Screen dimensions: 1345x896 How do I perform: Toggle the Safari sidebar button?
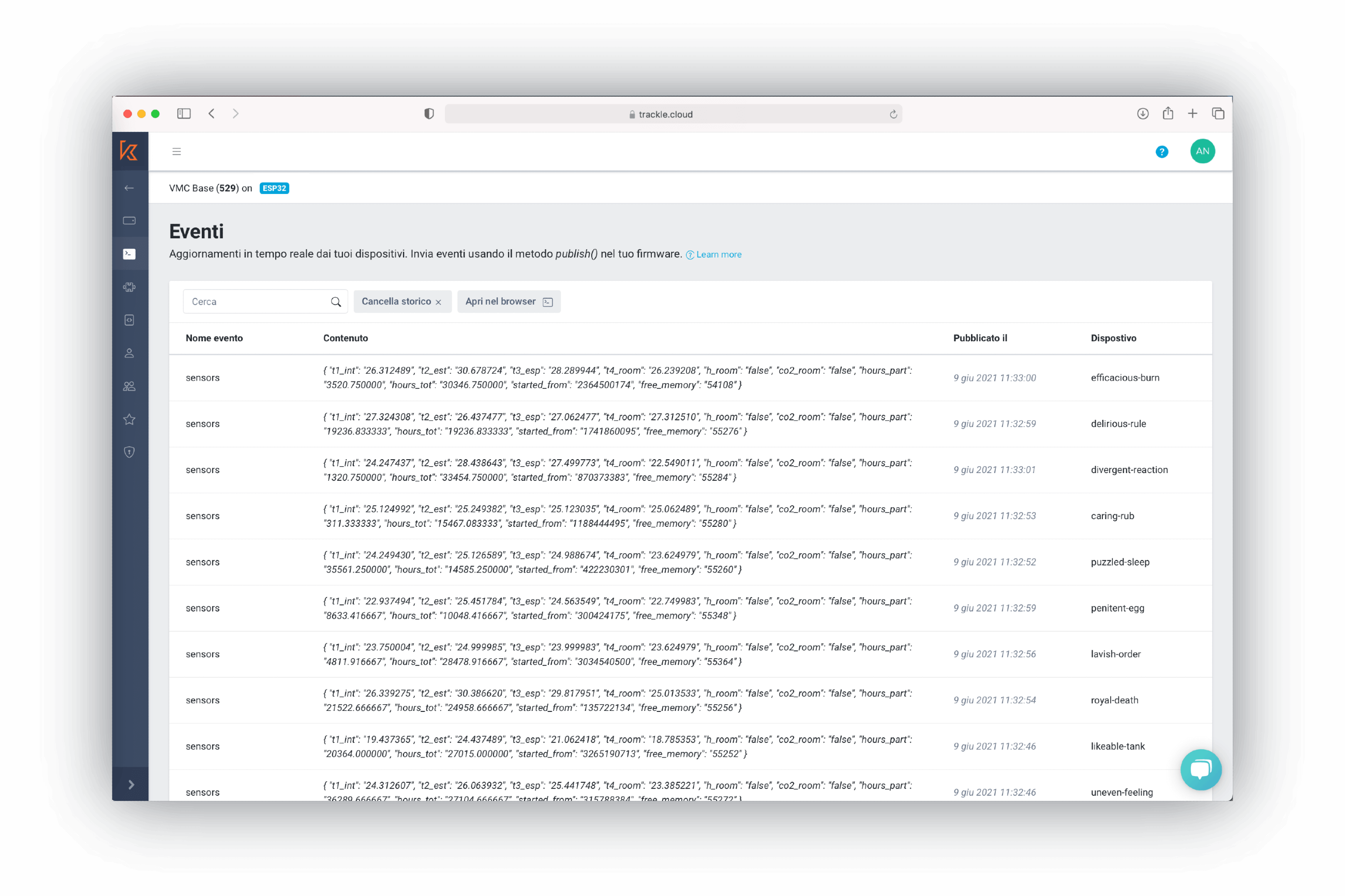[x=184, y=114]
